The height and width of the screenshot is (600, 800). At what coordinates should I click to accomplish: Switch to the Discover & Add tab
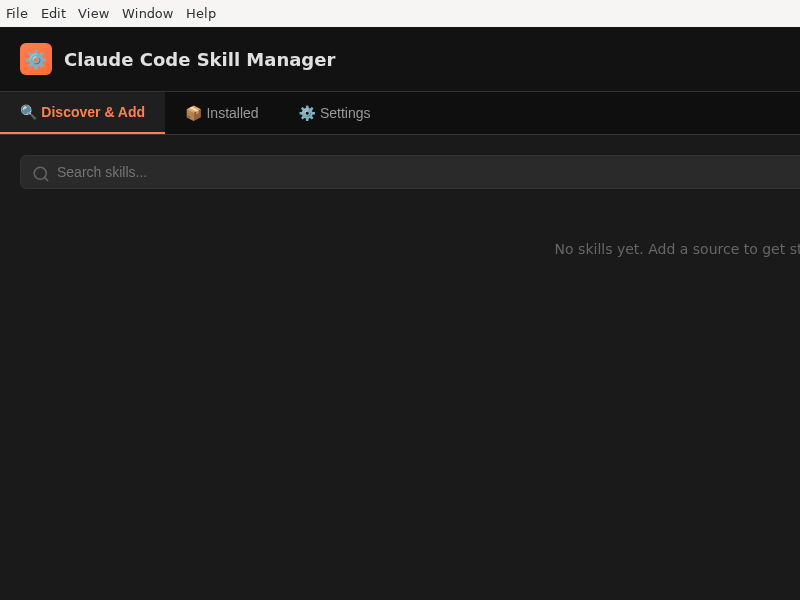[83, 113]
